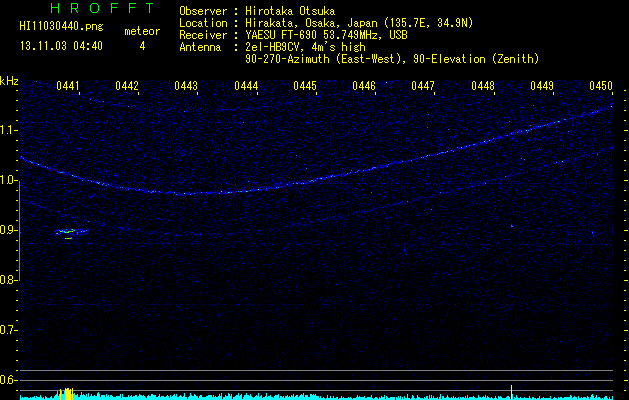629x400 pixels.
Task: Click the yellow power spike below 0441
Action: tap(67, 394)
